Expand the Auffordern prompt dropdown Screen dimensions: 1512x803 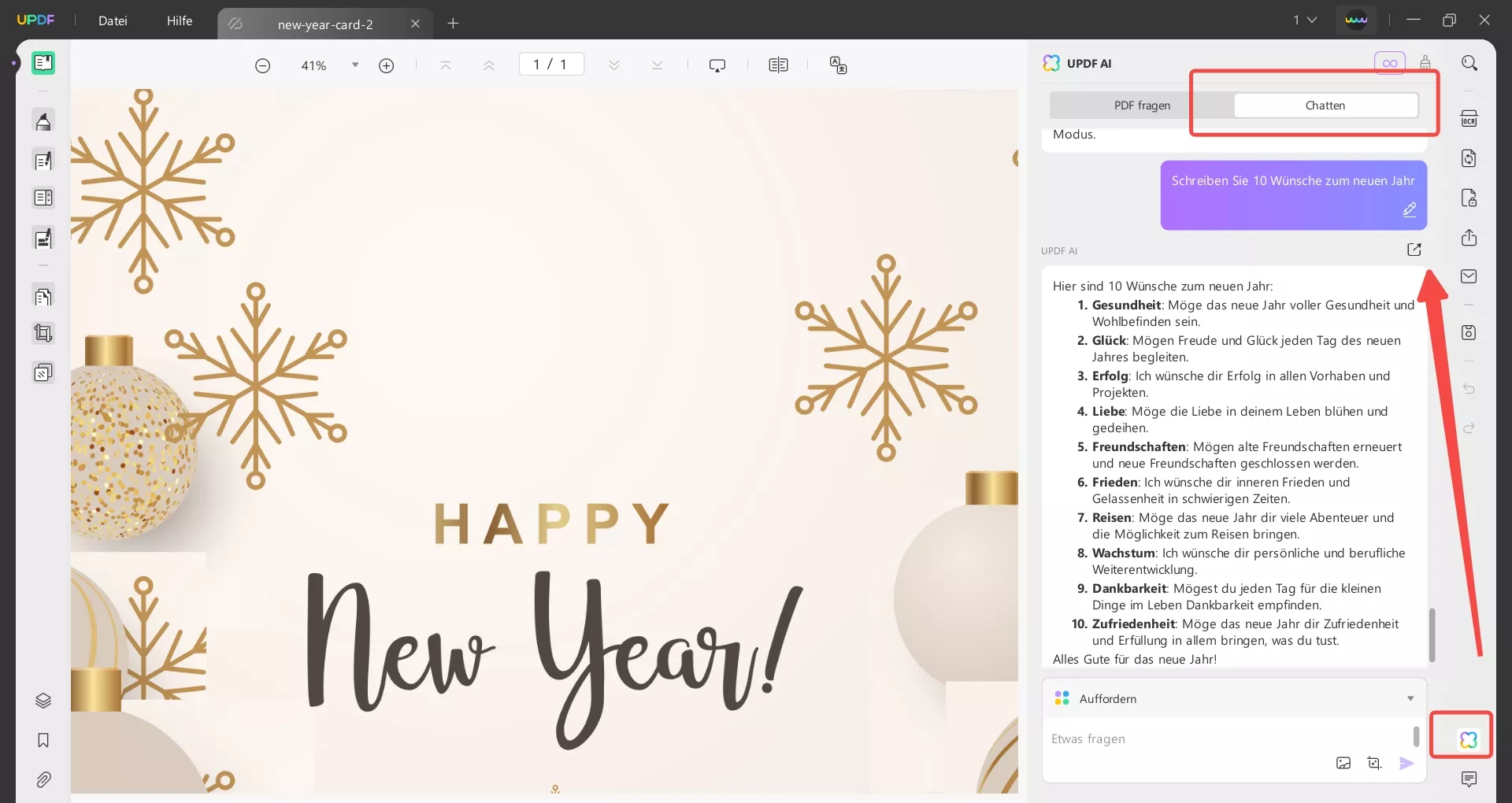(1234, 698)
